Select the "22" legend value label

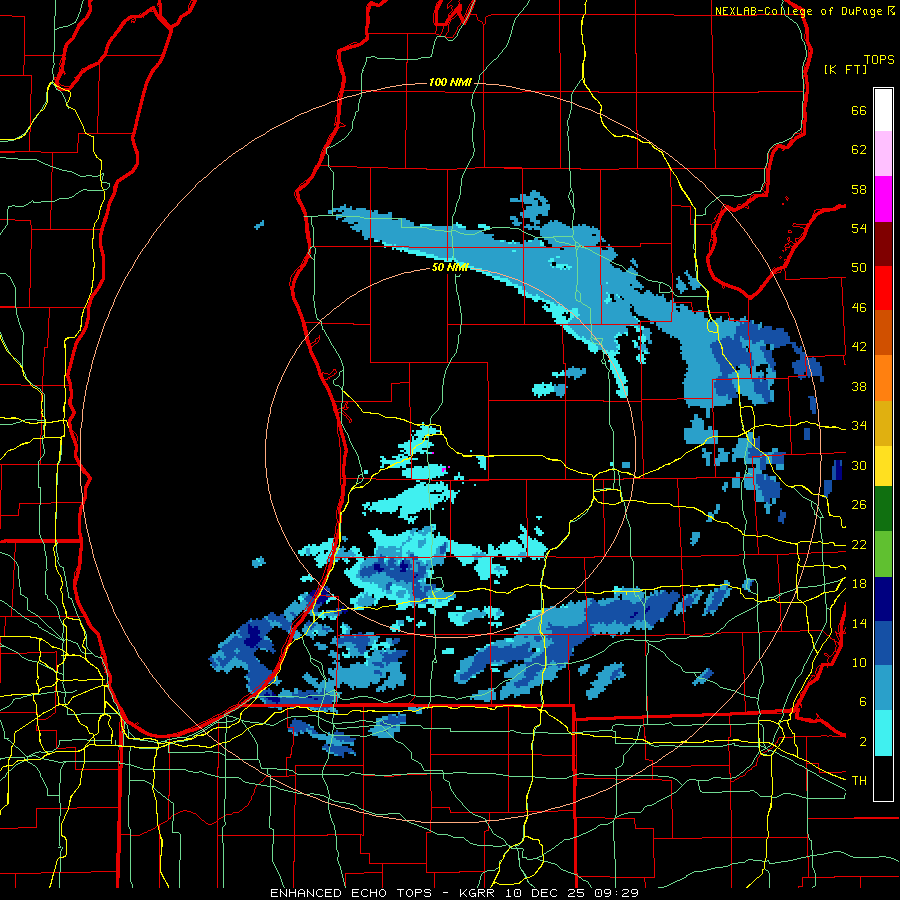point(859,544)
